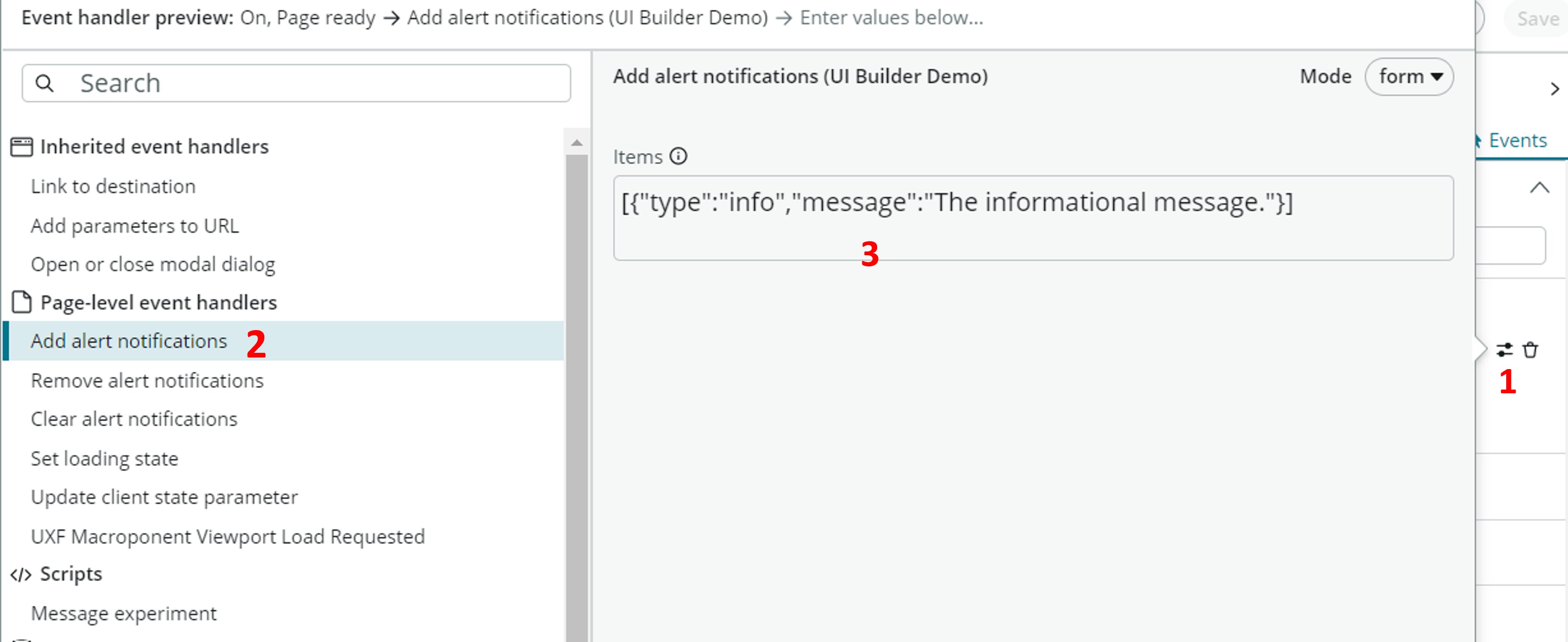Click the search magnifier icon
Image resolution: width=1568 pixels, height=642 pixels.
45,83
